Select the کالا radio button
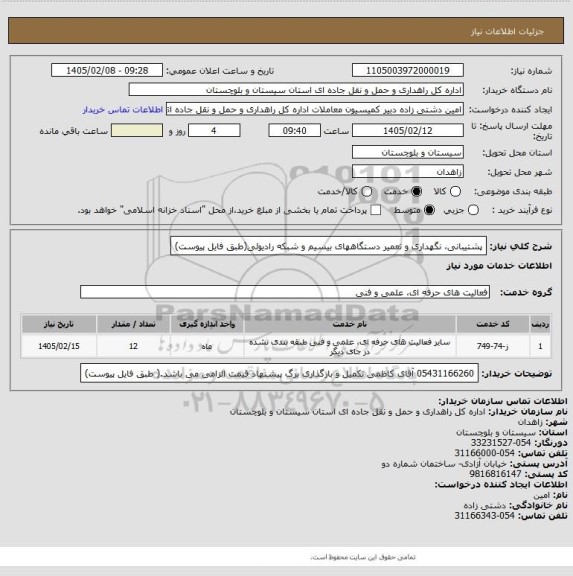This screenshot has width=573, height=576. [x=455, y=191]
